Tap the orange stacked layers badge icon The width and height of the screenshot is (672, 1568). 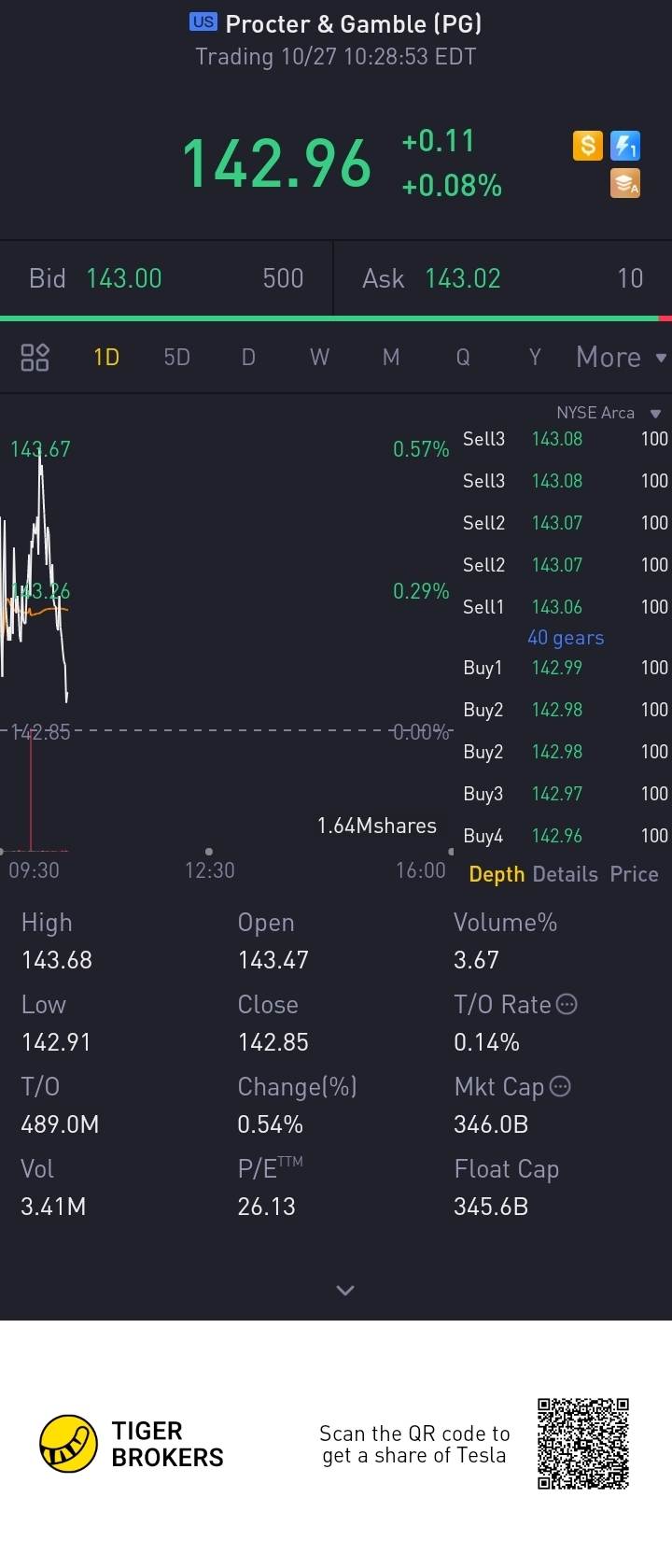(625, 183)
